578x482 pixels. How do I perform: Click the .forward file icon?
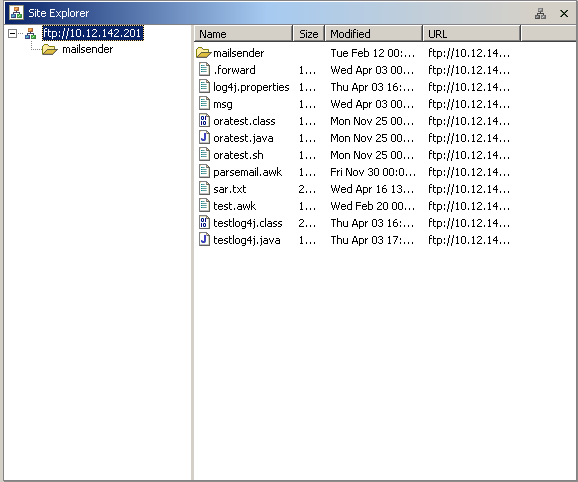coord(204,69)
